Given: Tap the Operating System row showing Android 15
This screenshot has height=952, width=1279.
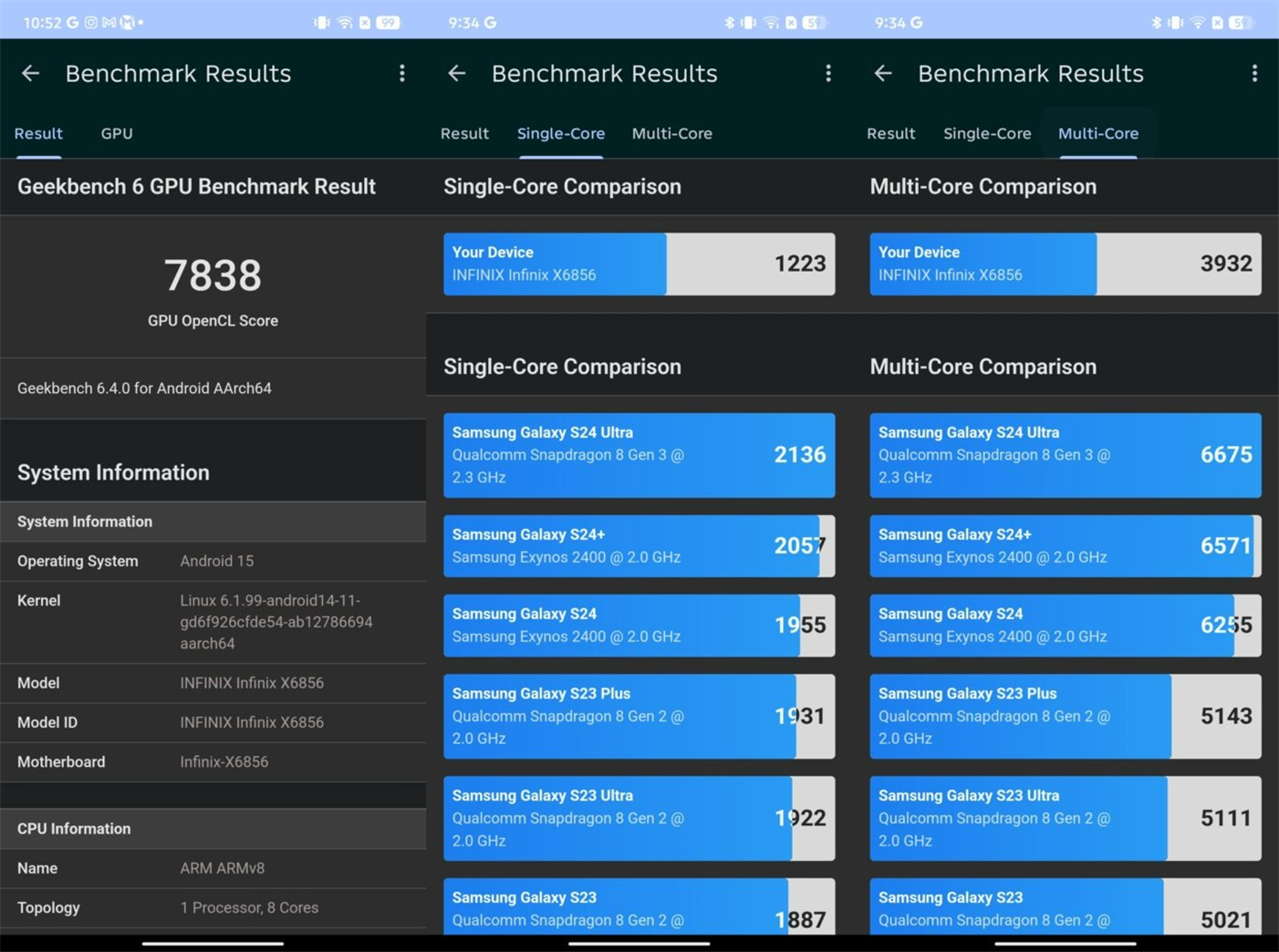Looking at the screenshot, I should click(213, 561).
